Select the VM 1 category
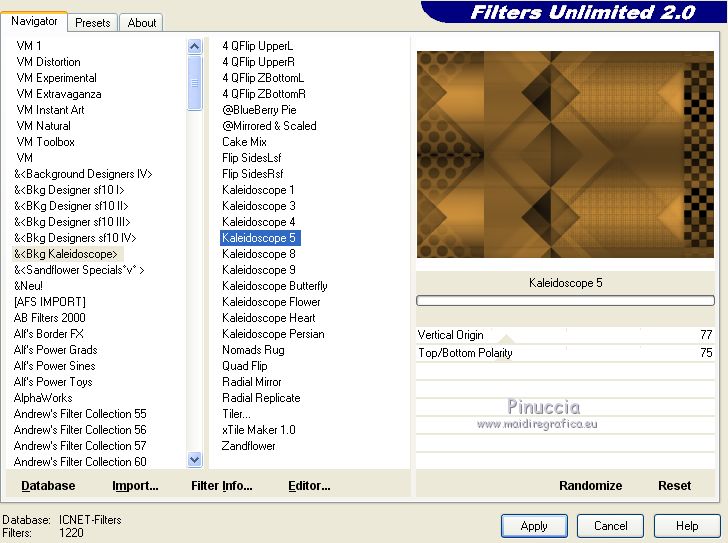This screenshot has width=728, height=543. click(29, 45)
